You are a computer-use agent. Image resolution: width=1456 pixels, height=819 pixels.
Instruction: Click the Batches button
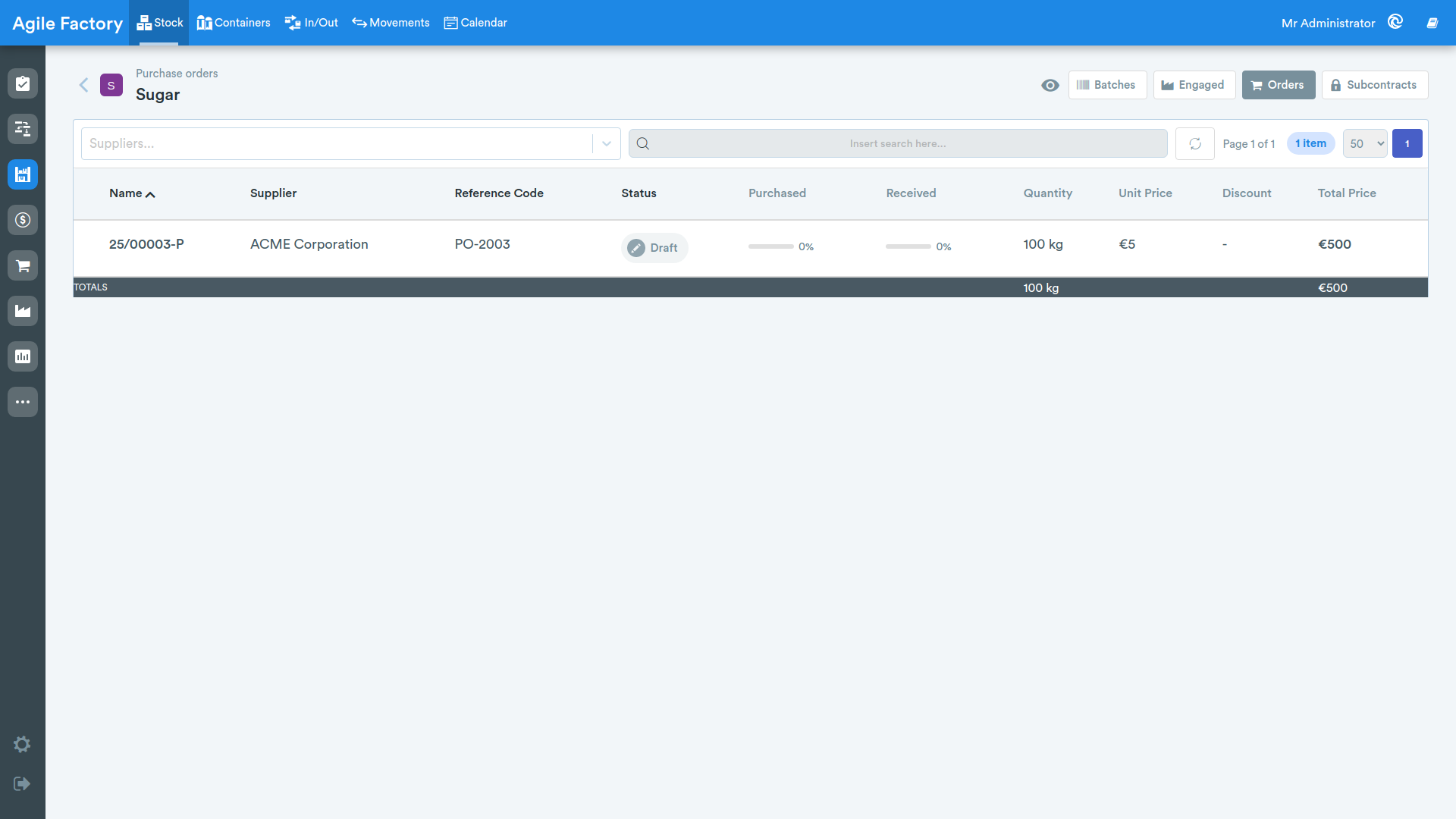click(1107, 85)
